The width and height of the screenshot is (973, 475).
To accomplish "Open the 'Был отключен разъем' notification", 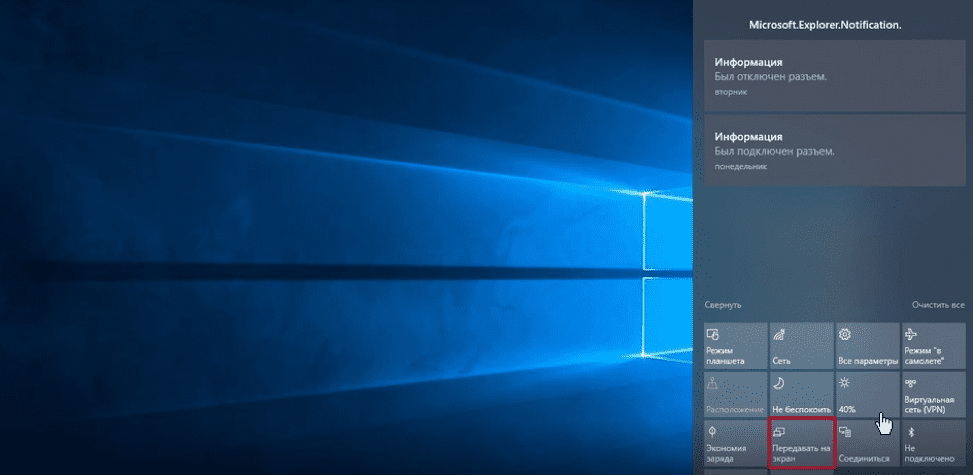I will 835,76.
